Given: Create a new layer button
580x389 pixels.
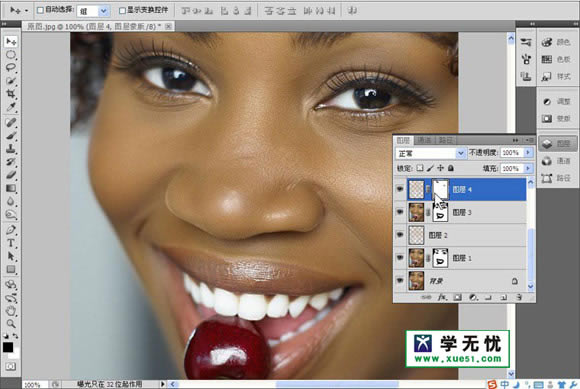Looking at the screenshot, I should click(x=503, y=297).
